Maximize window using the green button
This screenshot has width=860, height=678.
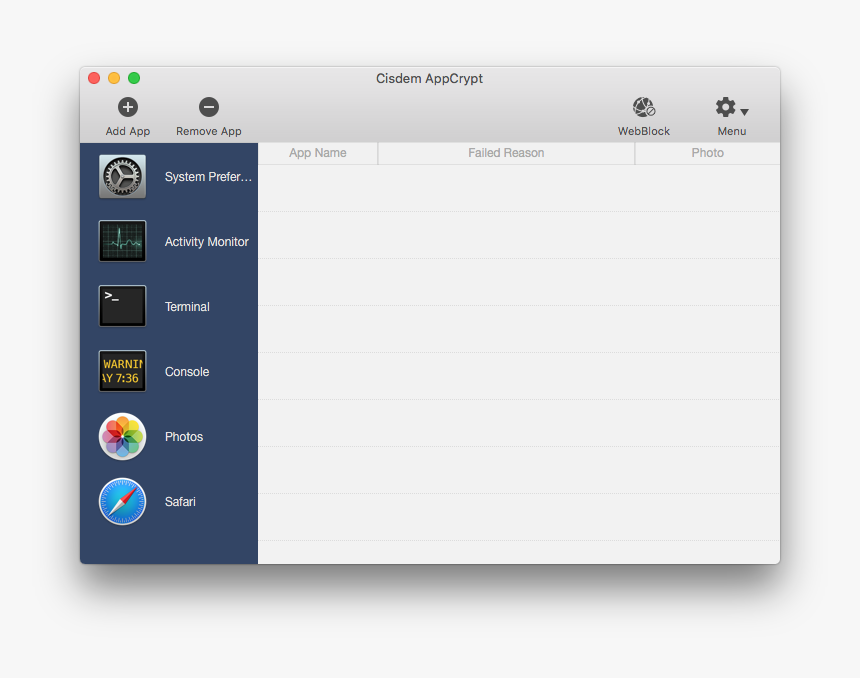134,78
